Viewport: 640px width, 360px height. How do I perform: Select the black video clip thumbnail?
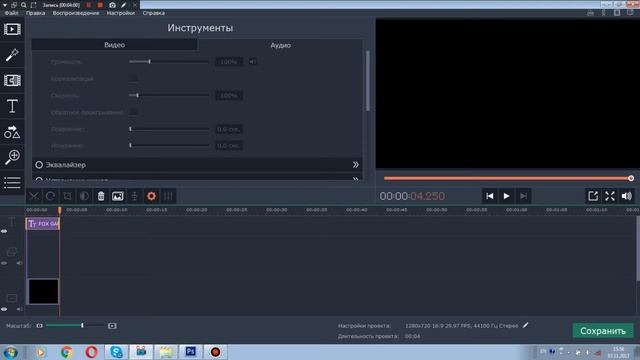point(43,291)
